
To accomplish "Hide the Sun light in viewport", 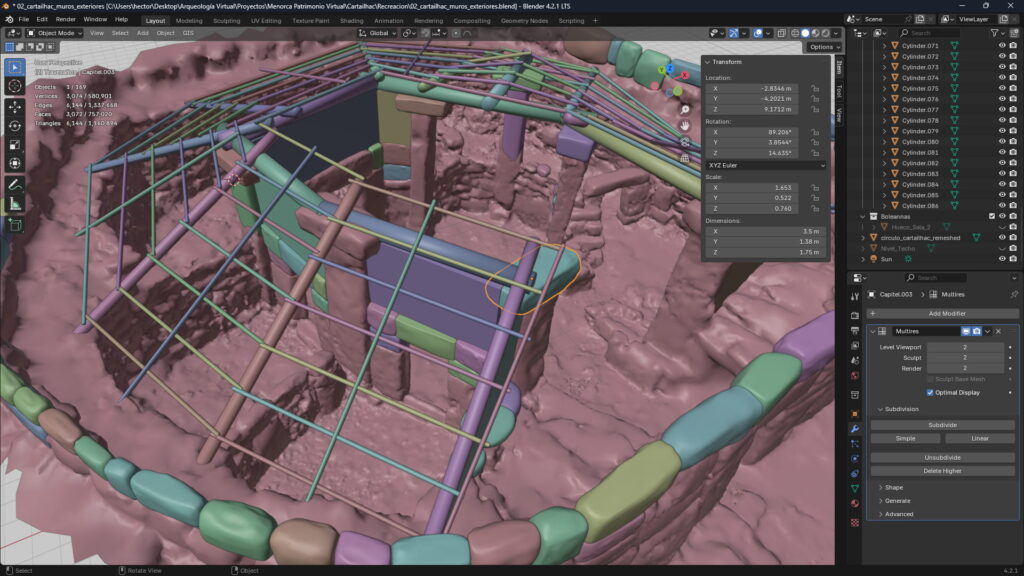I will click(1002, 259).
